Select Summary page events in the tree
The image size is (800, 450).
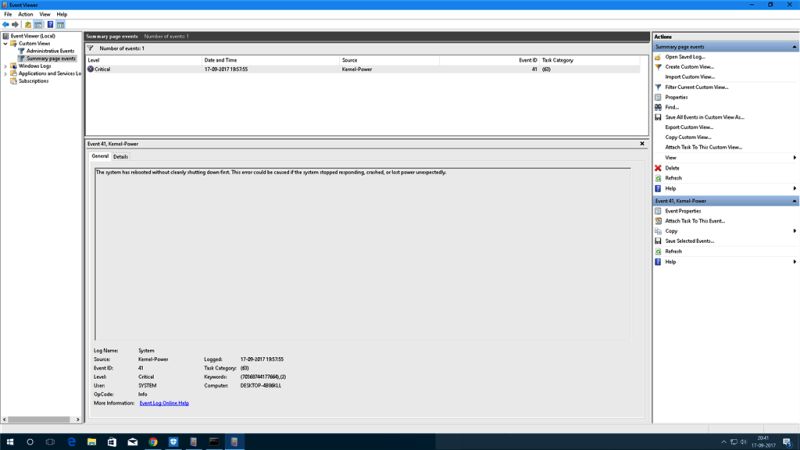tap(51, 59)
